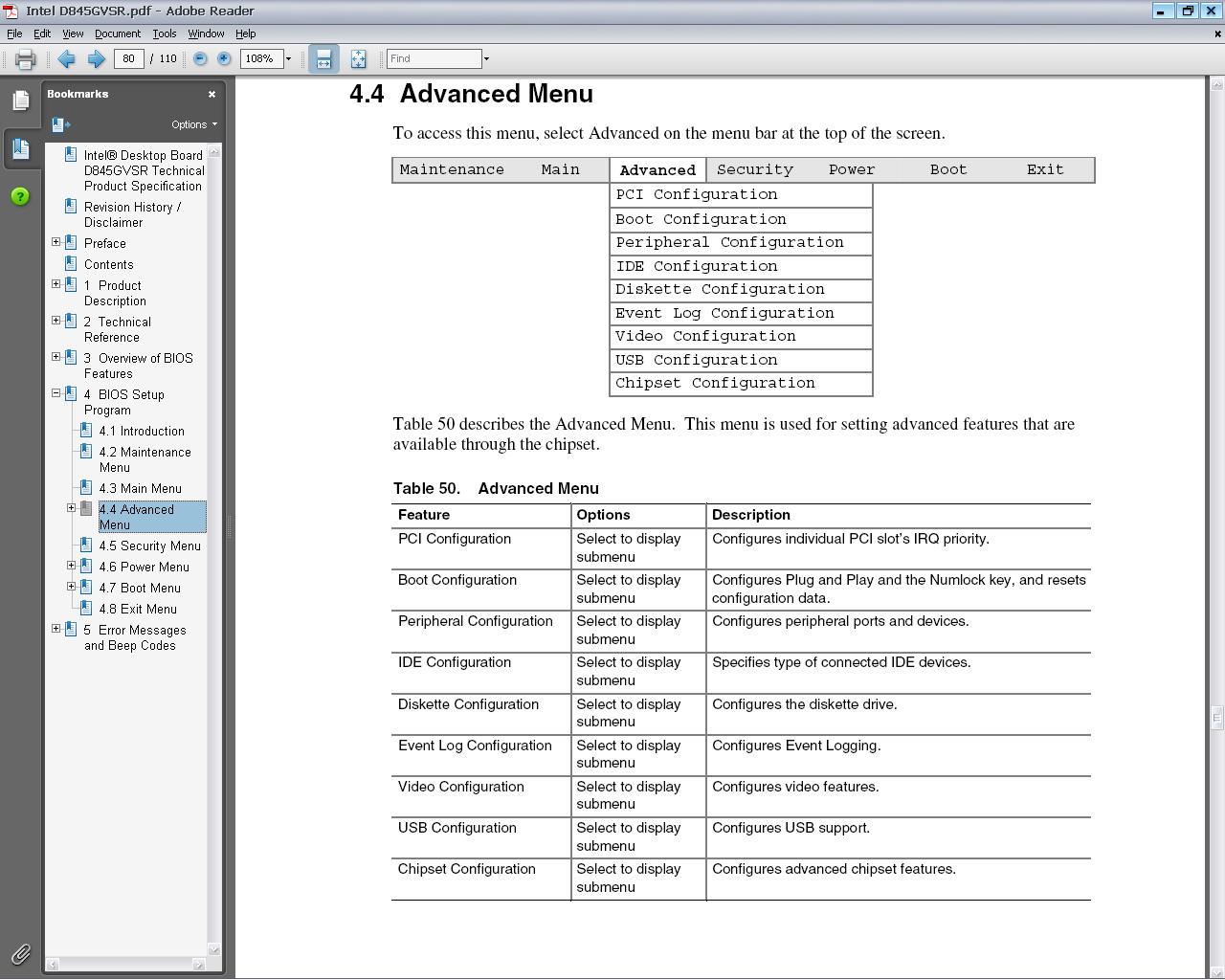Image resolution: width=1225 pixels, height=980 pixels.
Task: Select Revision History / Disclaimer bookmark
Action: coord(132,214)
